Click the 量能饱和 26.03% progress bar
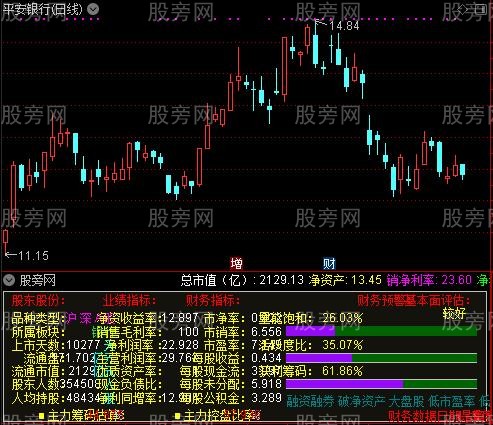Screen dimensions: 493x425 [x=381, y=331]
